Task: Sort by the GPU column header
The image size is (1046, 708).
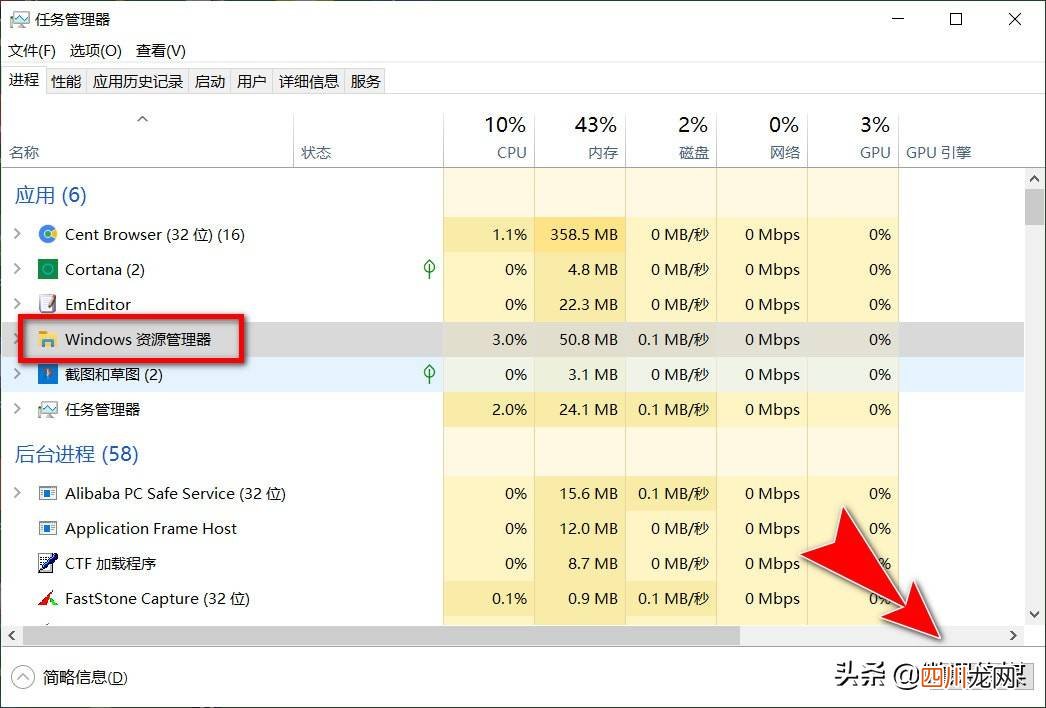Action: (x=853, y=140)
